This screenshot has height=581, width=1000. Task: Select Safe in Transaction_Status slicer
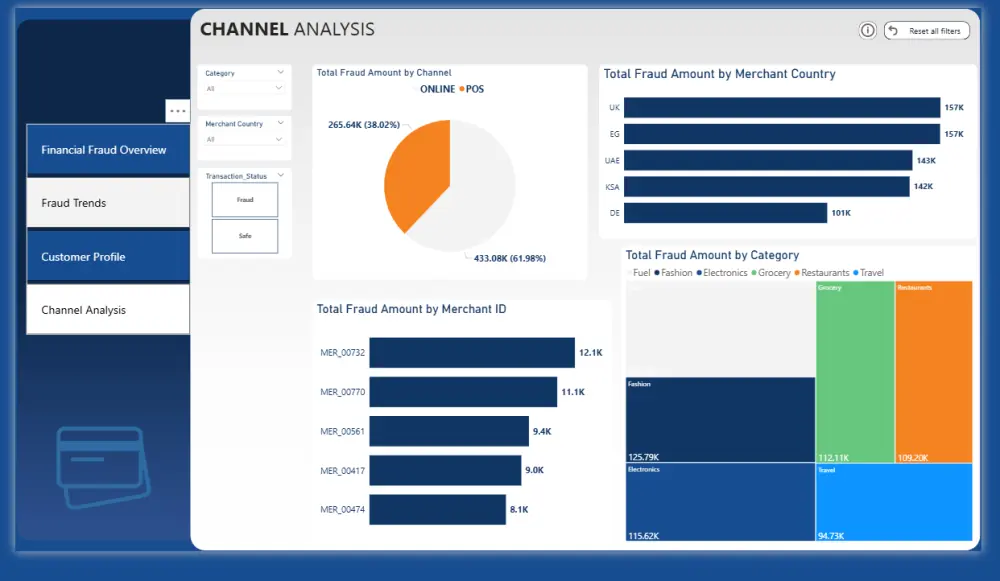[245, 236]
